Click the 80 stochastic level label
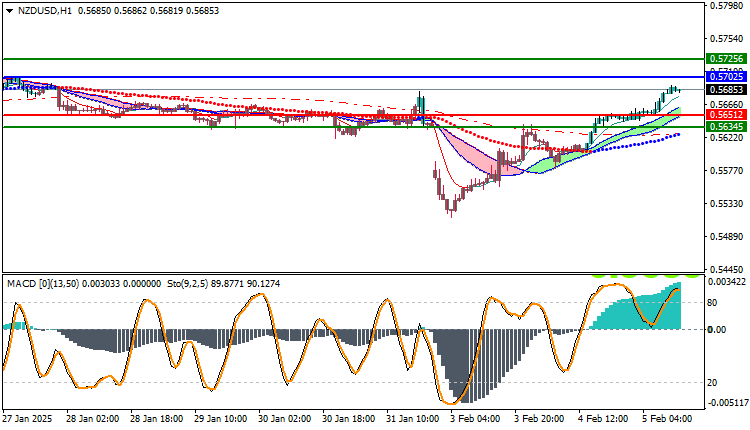 712,303
